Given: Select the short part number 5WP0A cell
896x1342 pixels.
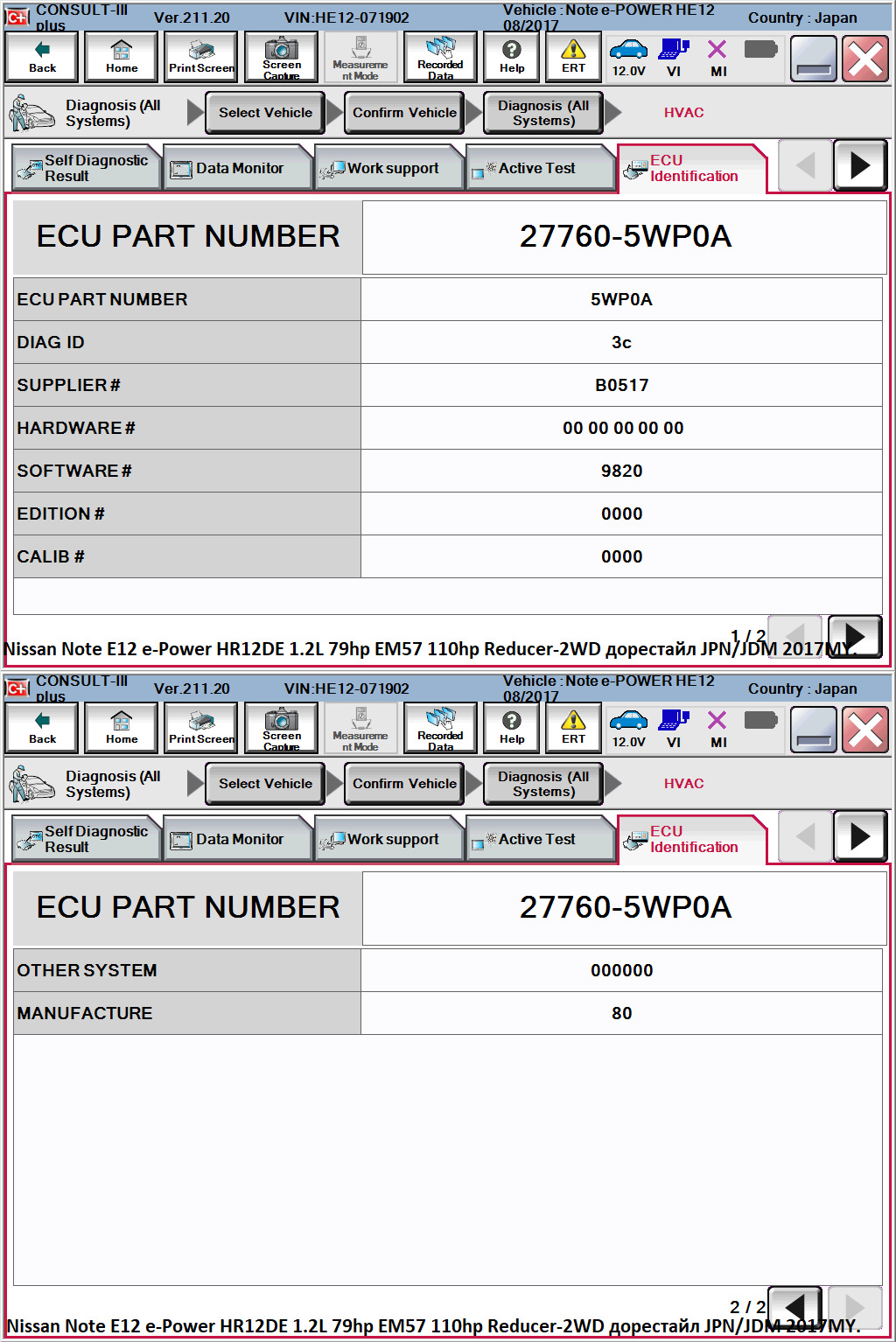Looking at the screenshot, I should (x=621, y=299).
